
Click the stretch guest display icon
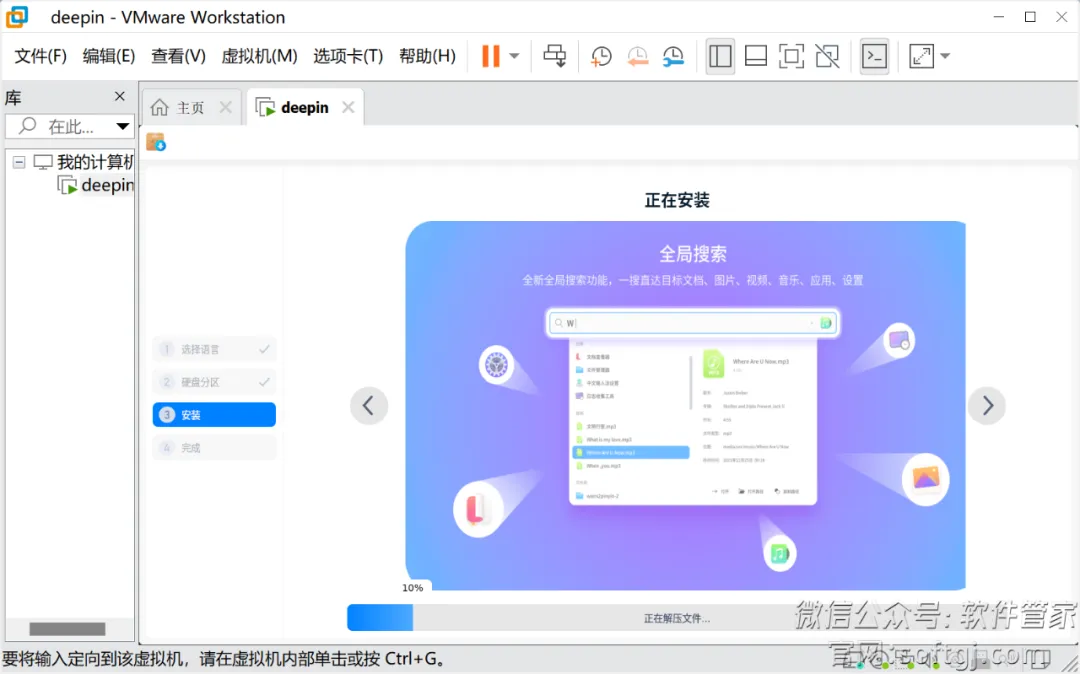point(921,56)
